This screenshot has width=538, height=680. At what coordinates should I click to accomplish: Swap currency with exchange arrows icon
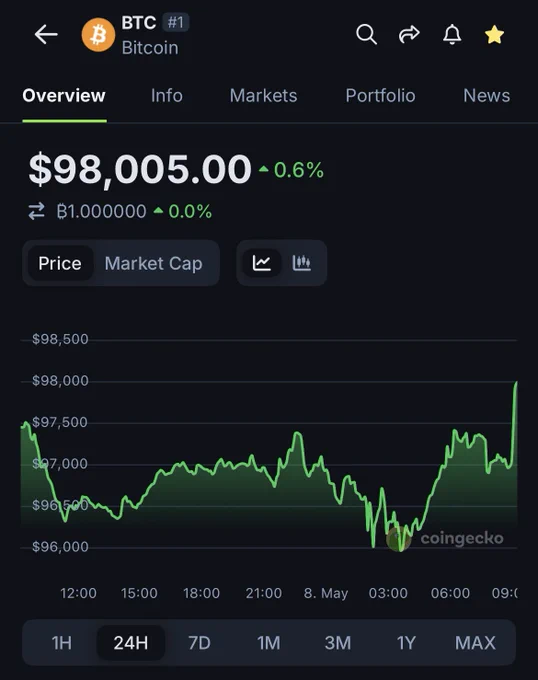coord(36,211)
